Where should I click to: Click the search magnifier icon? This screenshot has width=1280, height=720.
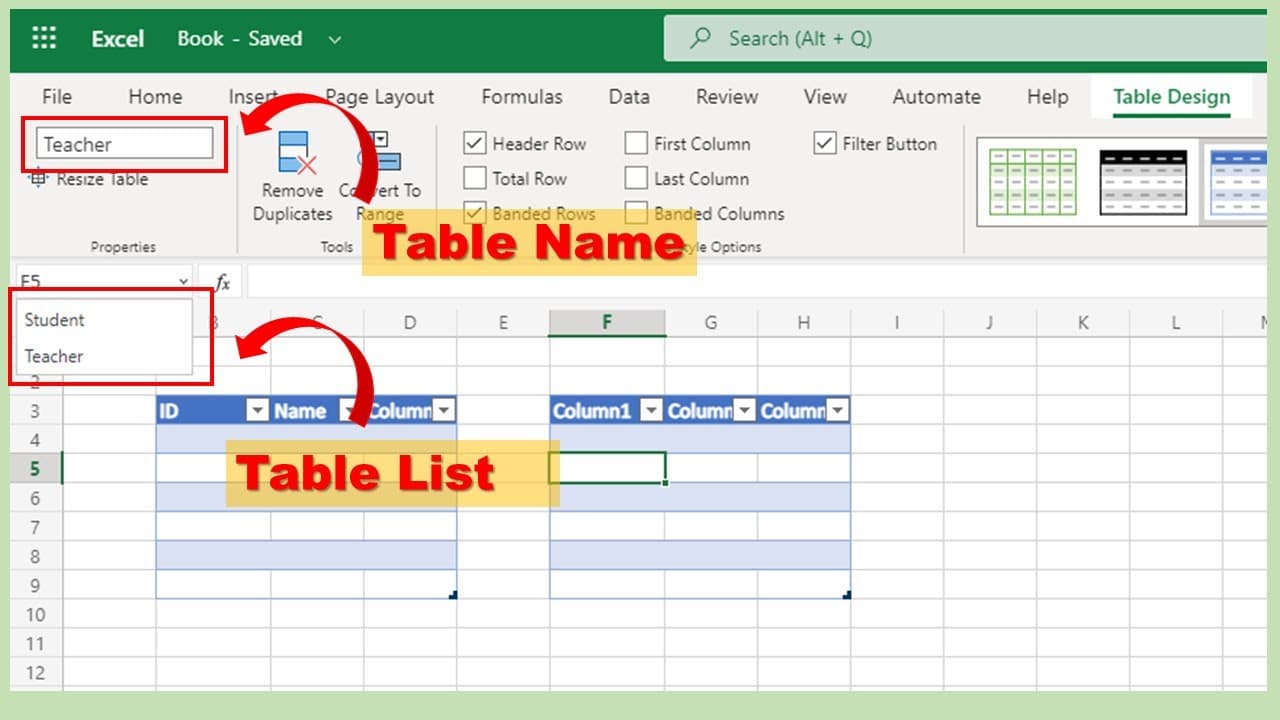coord(701,39)
